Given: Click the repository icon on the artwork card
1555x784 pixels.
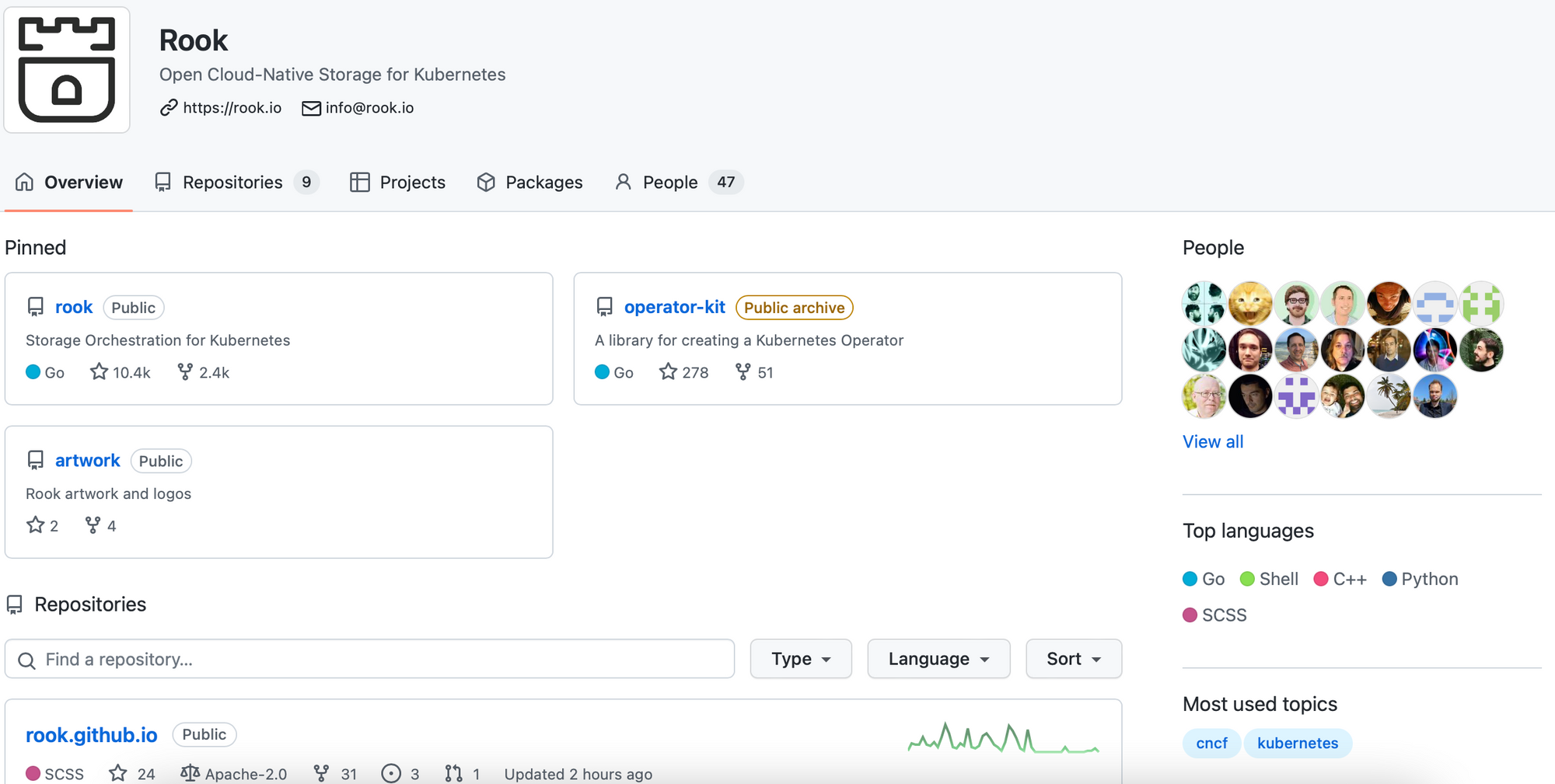Looking at the screenshot, I should 36,460.
